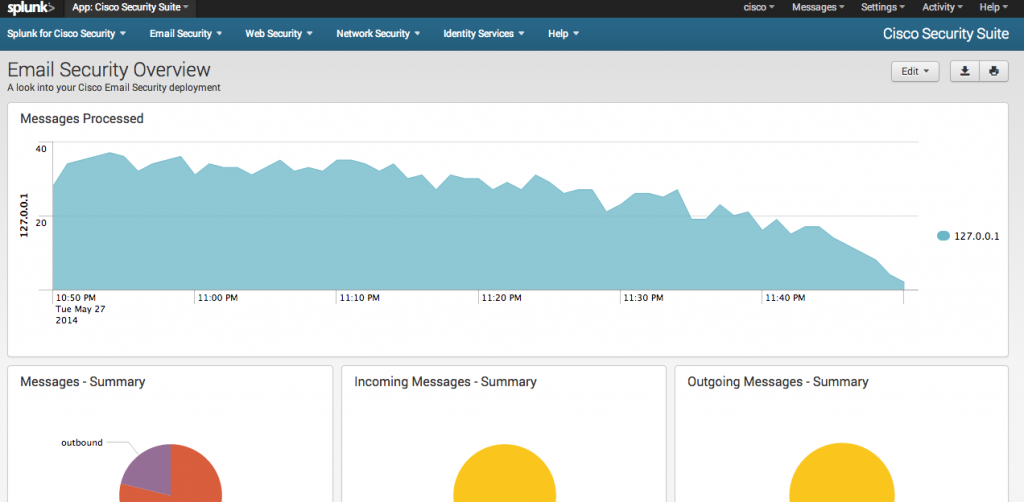Open the Identity Services navigation menu
This screenshot has height=502, width=1024.
pos(484,34)
